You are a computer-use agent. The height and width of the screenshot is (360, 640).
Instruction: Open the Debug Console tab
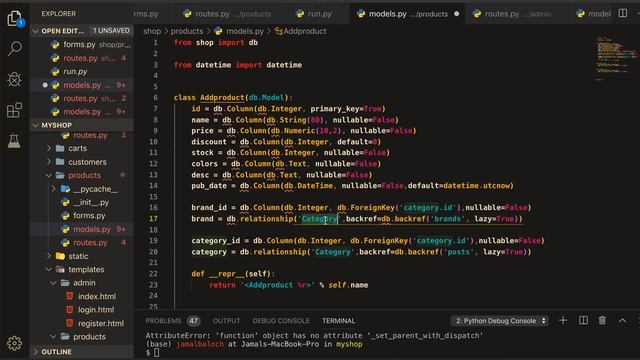[x=281, y=321]
